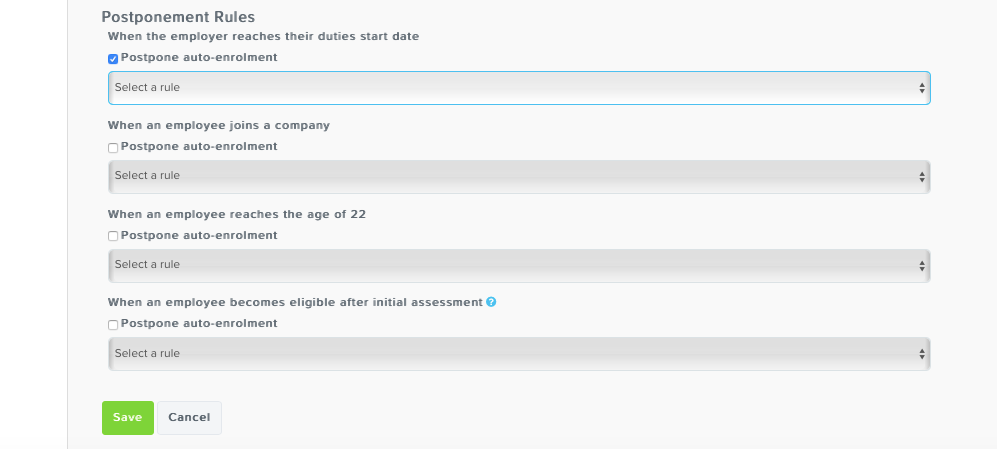Click arrow icon on age of 22 rule selector
This screenshot has height=449, width=997.
[921, 266]
